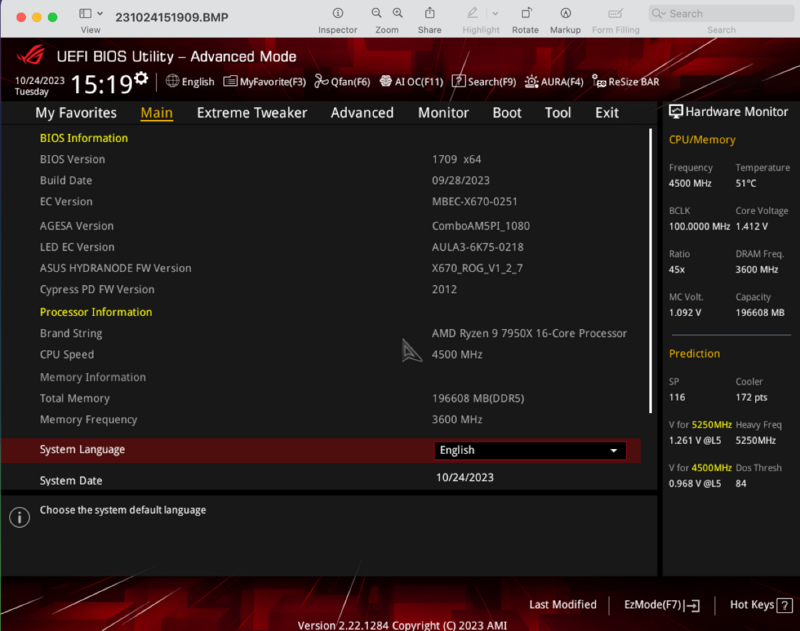The width and height of the screenshot is (800, 631).
Task: Click the 5250MHz yellow prediction label
Action: pyautogui.click(x=712, y=424)
